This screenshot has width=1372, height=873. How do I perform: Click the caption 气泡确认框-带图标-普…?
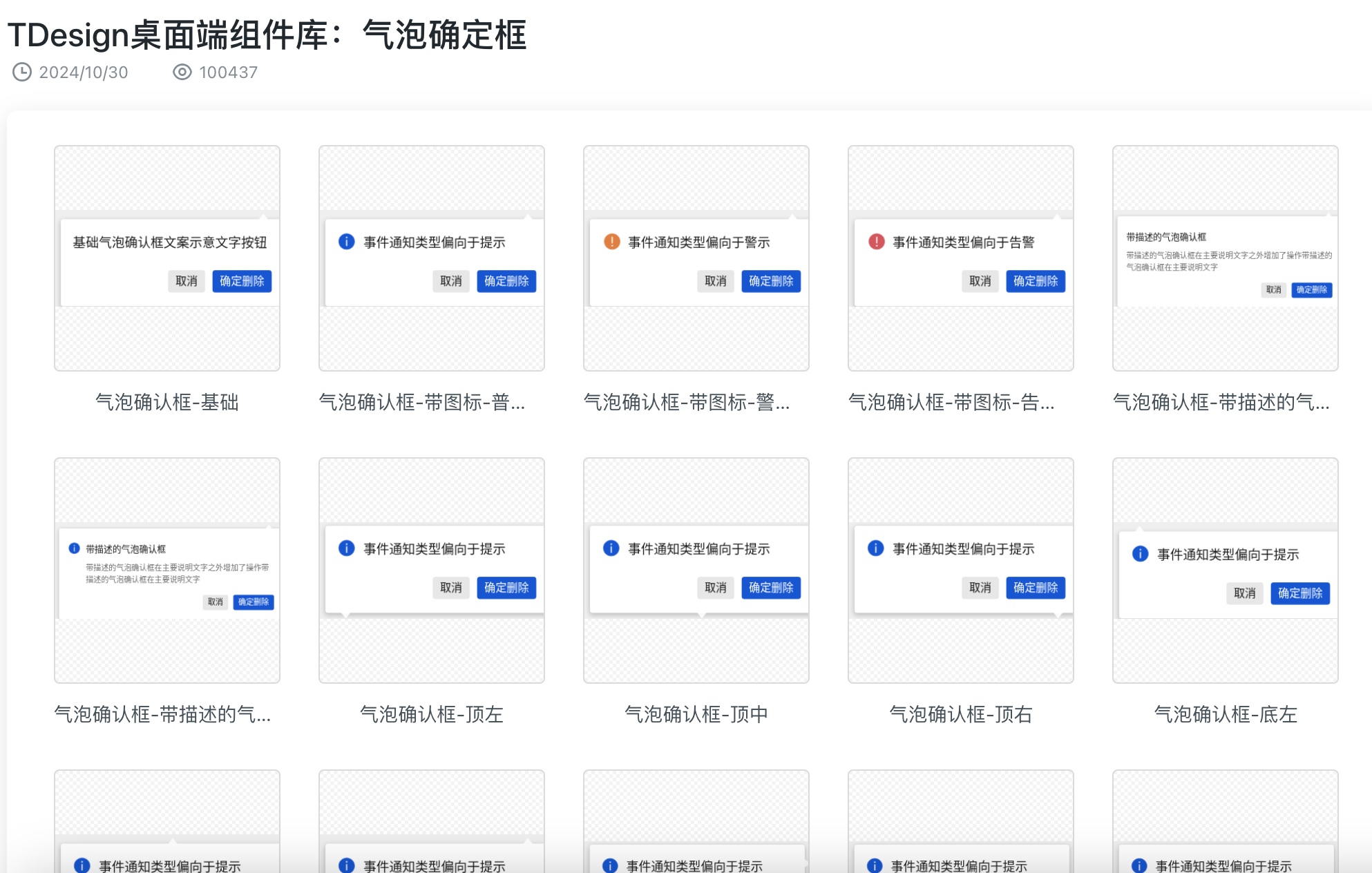tap(422, 402)
